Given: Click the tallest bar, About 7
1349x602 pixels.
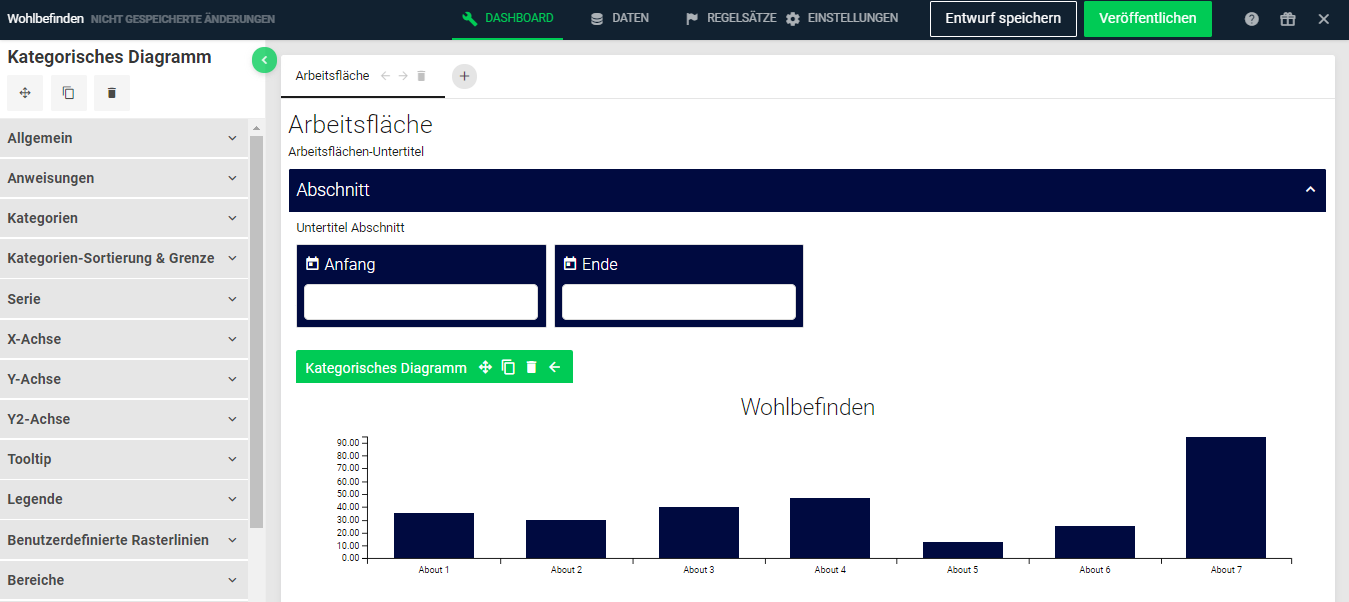Looking at the screenshot, I should 1226,498.
